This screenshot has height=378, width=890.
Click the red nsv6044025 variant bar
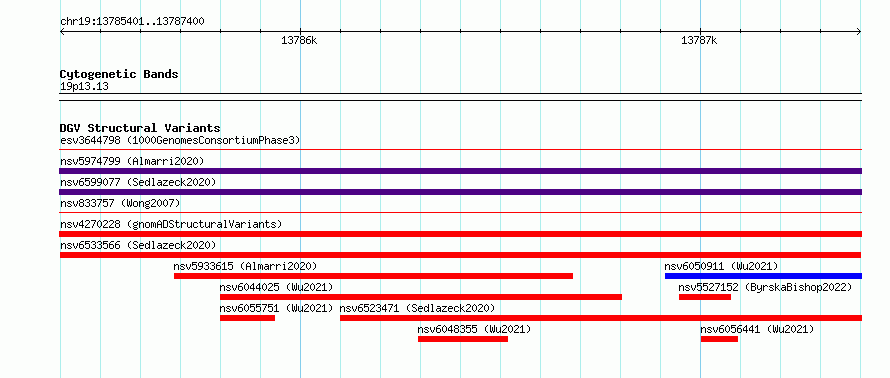(x=421, y=297)
